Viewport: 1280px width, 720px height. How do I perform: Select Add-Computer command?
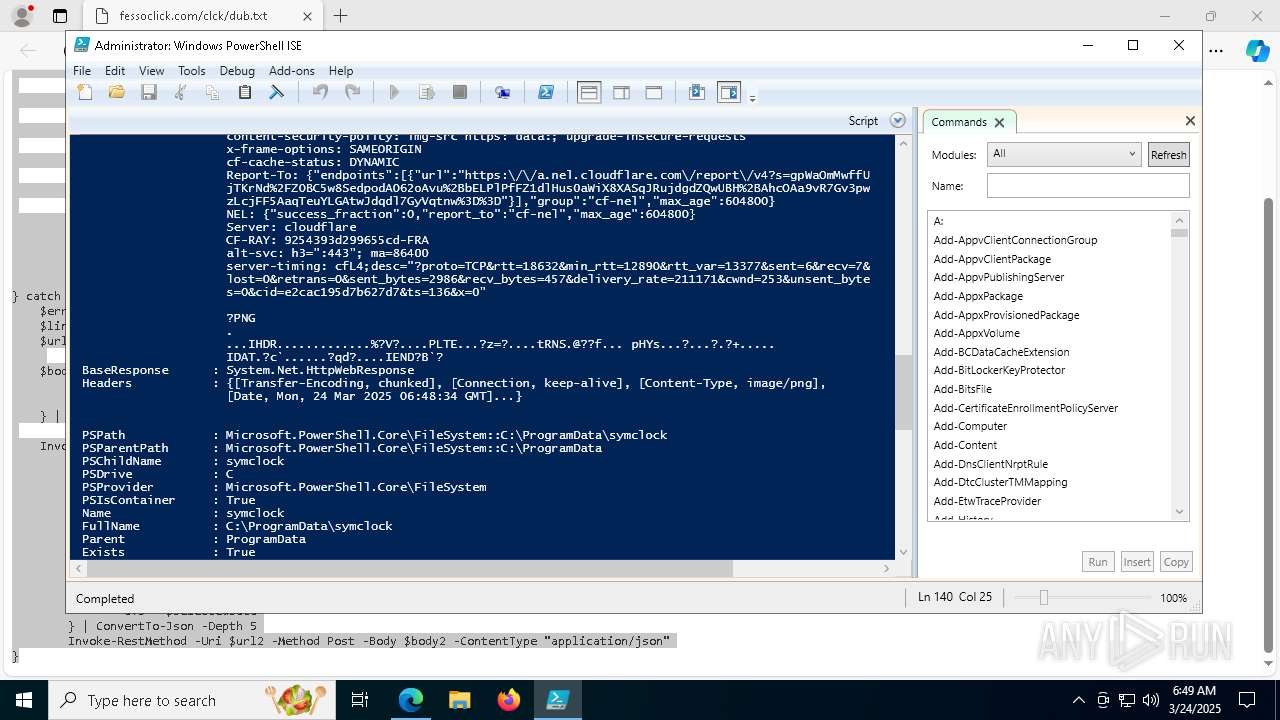pos(970,426)
